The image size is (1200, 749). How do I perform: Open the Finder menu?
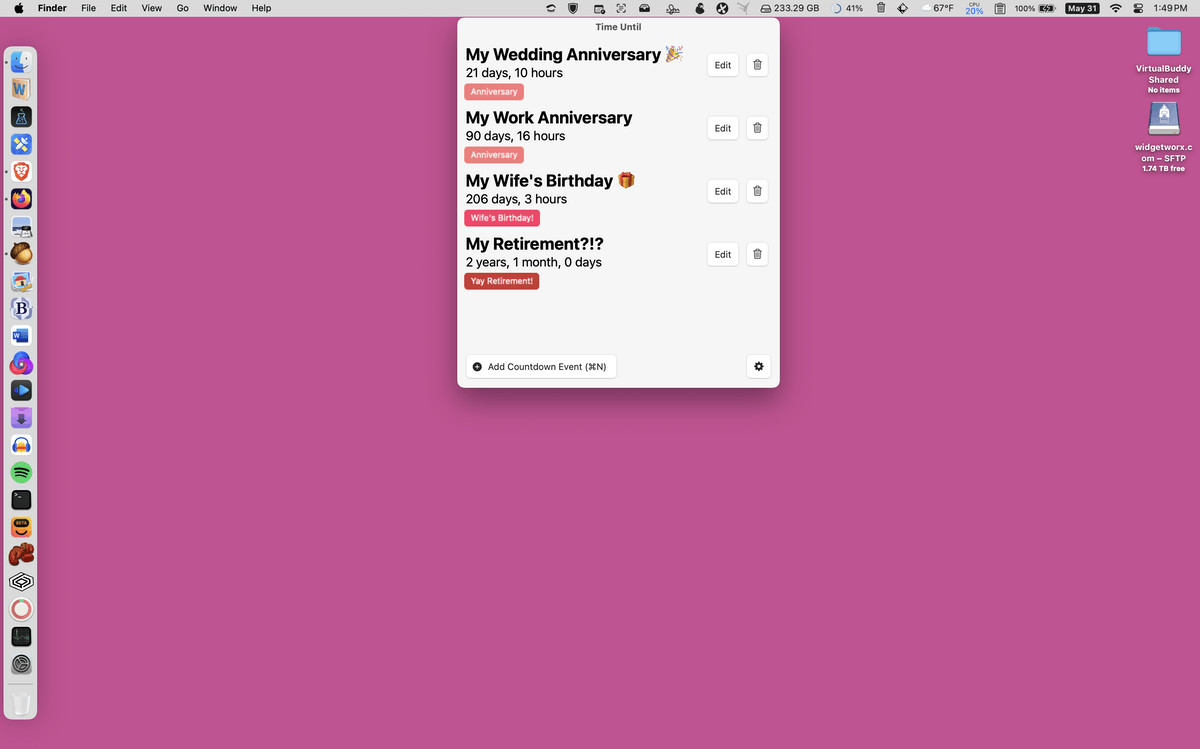(52, 8)
